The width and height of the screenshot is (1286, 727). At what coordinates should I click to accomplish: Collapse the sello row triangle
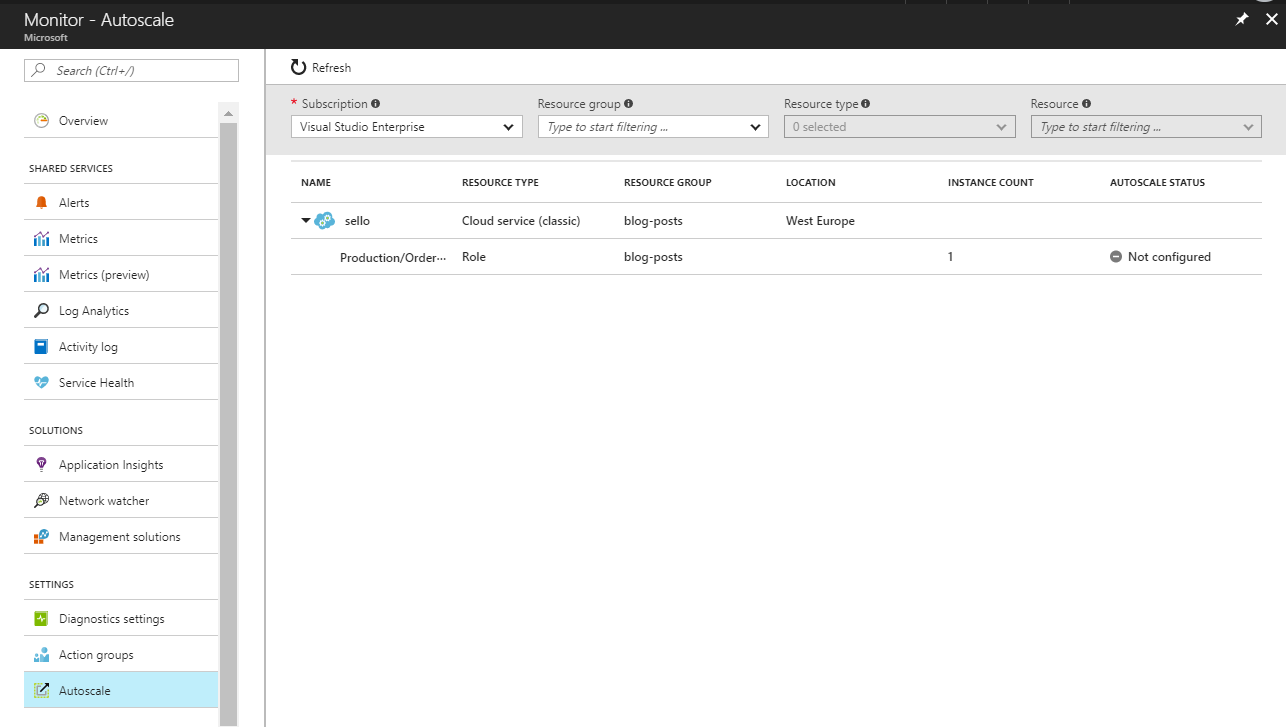pyautogui.click(x=306, y=221)
